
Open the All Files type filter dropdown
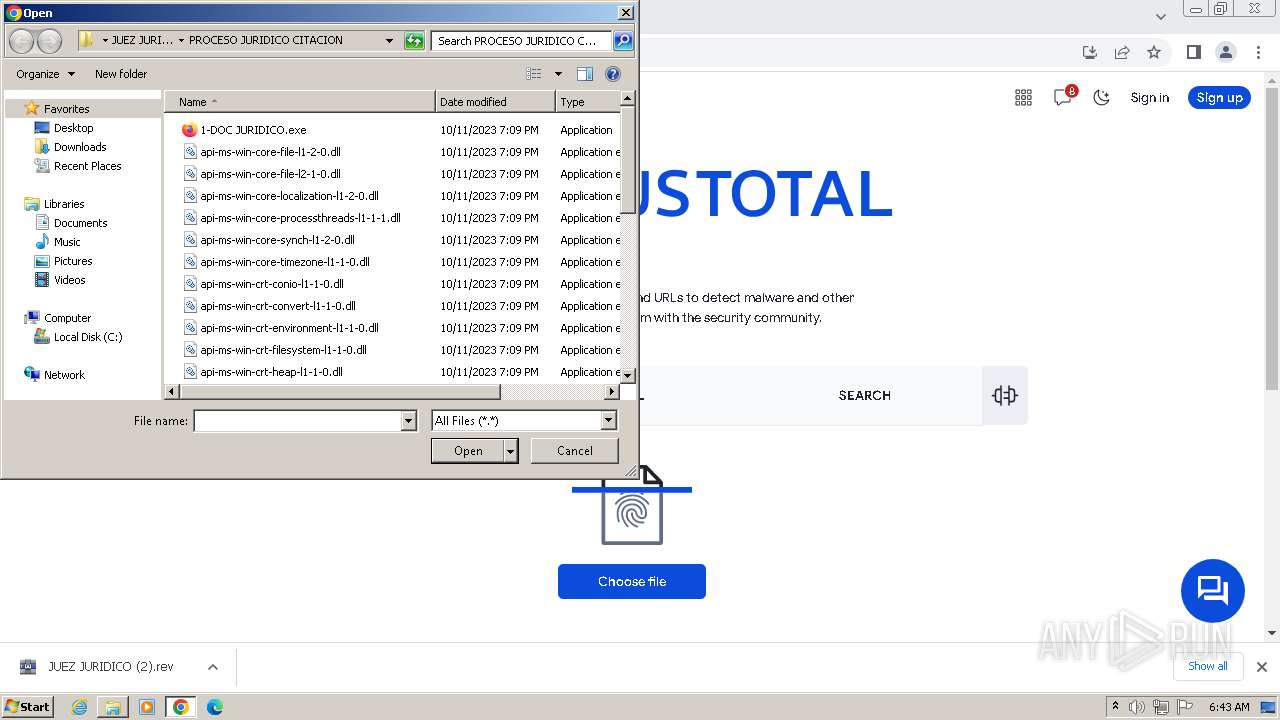(608, 421)
